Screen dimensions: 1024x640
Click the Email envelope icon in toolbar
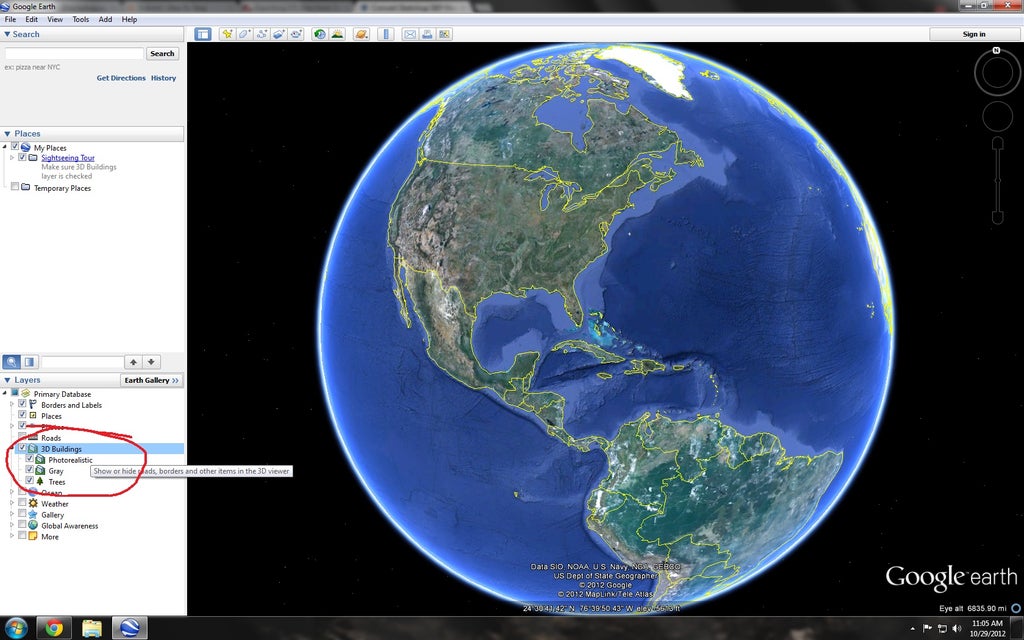click(x=409, y=34)
